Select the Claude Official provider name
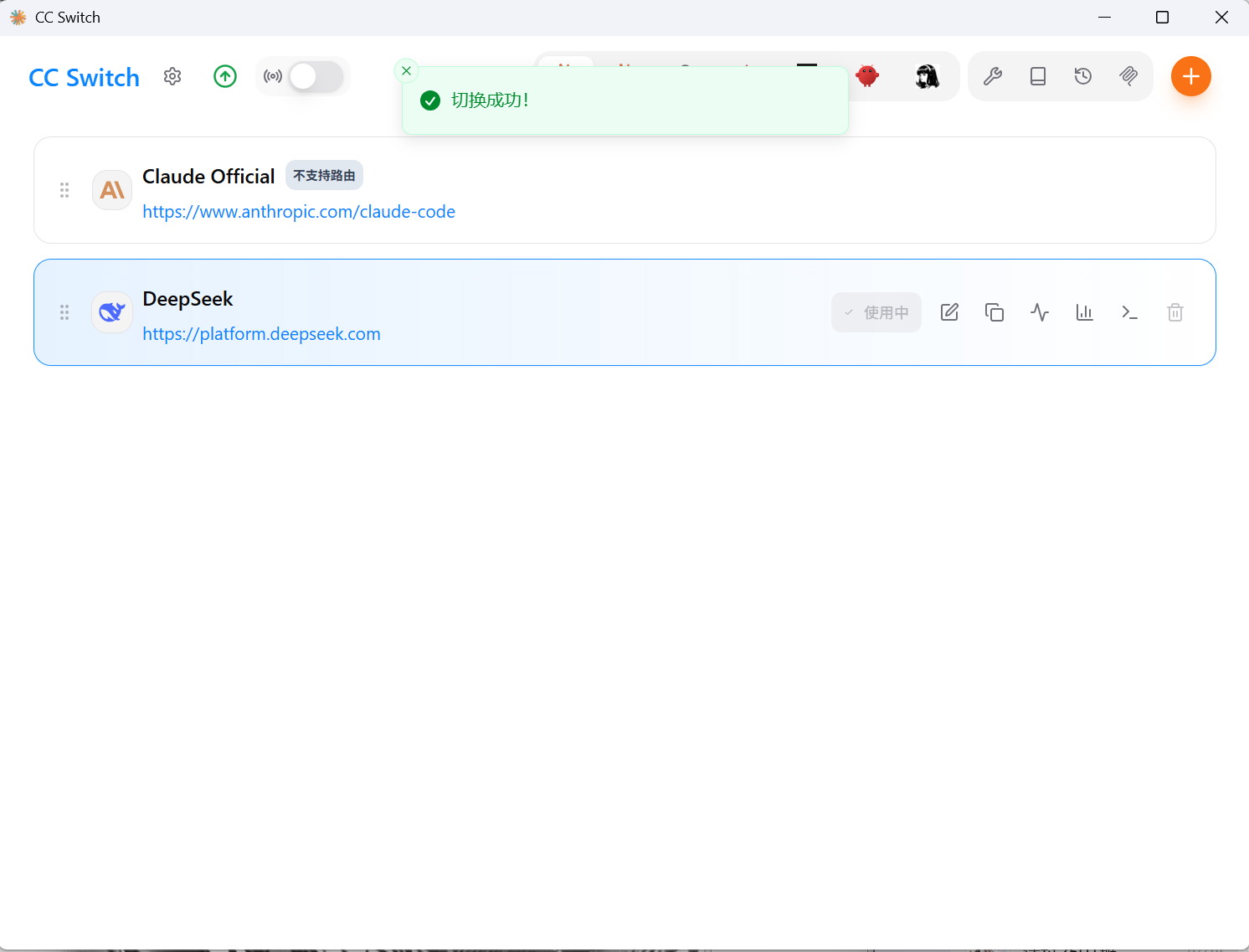 (208, 177)
